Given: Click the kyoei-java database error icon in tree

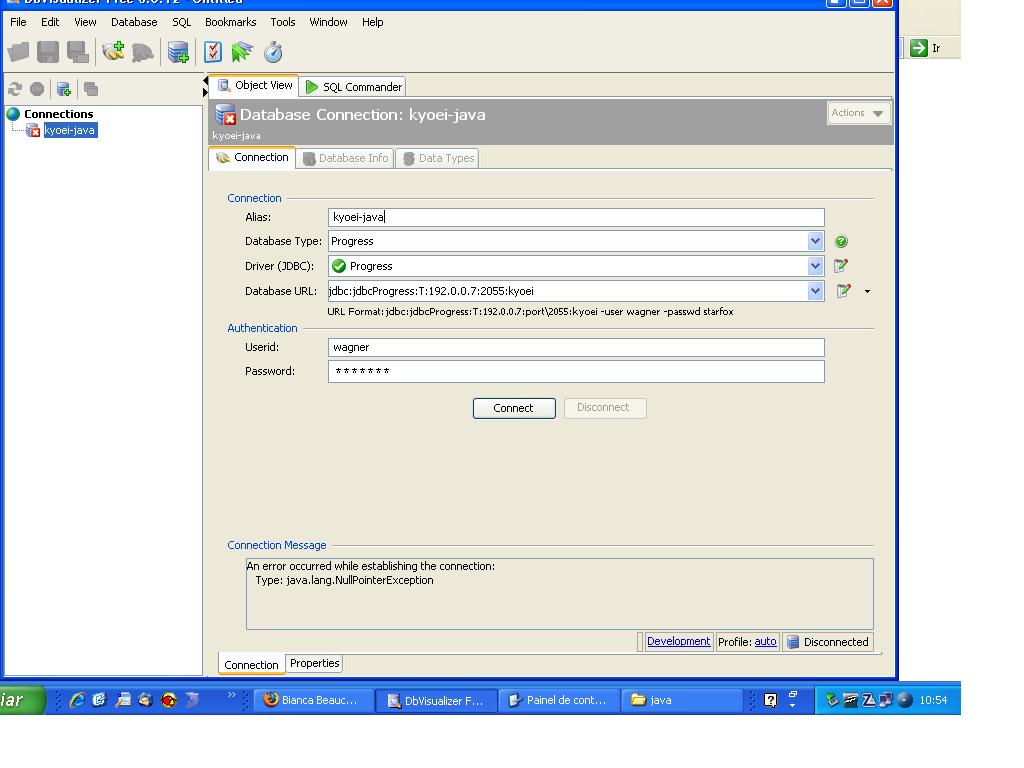Looking at the screenshot, I should coord(33,130).
